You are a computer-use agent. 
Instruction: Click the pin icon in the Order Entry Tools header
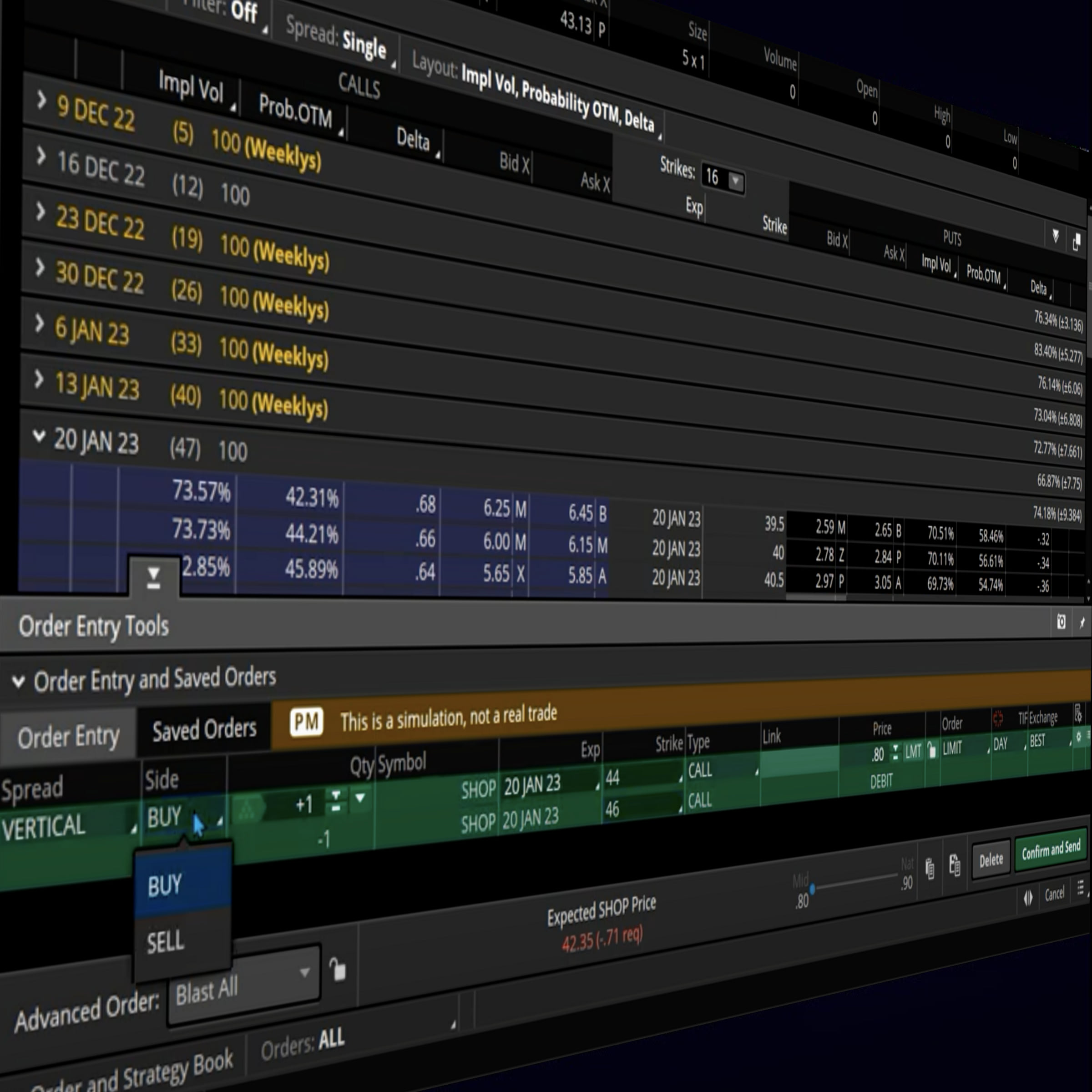(1082, 622)
